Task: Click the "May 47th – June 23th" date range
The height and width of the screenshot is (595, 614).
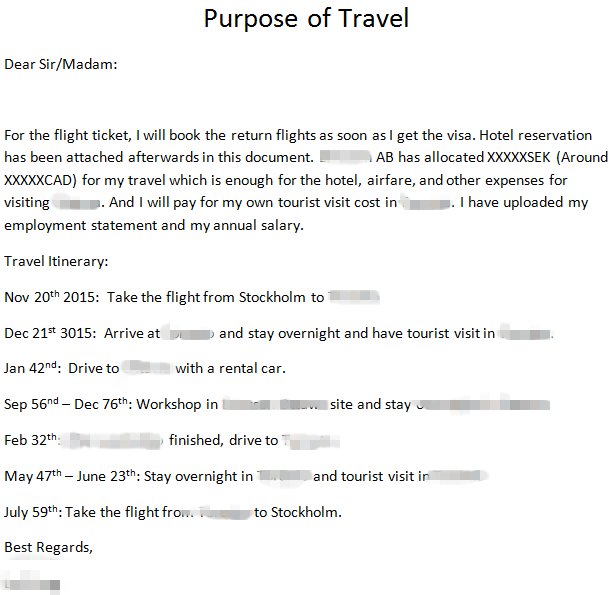Action: (x=70, y=476)
